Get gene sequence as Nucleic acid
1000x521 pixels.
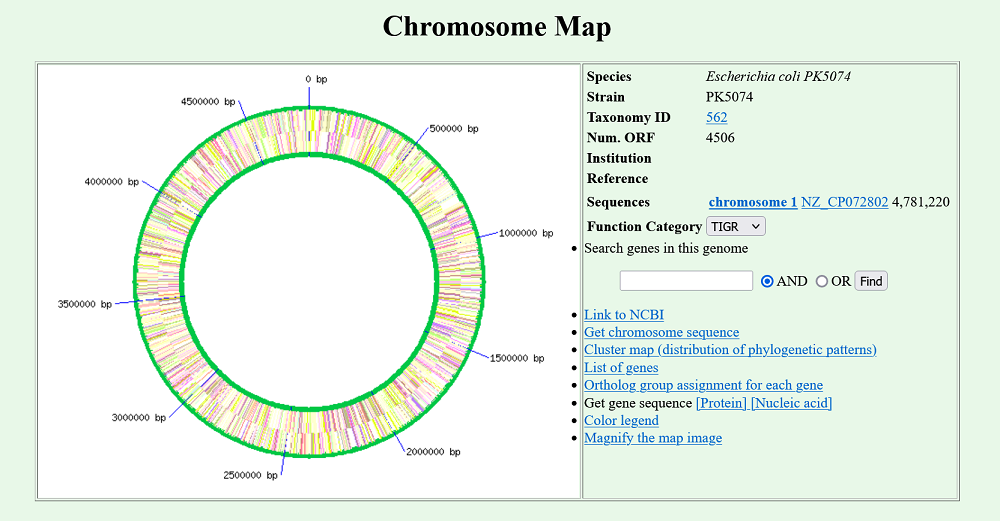click(791, 403)
